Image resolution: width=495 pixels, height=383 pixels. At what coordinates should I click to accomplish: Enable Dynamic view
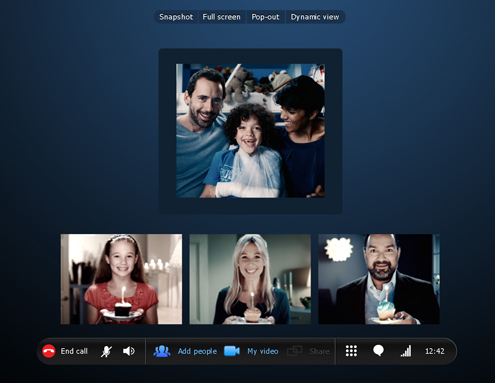[x=315, y=17]
